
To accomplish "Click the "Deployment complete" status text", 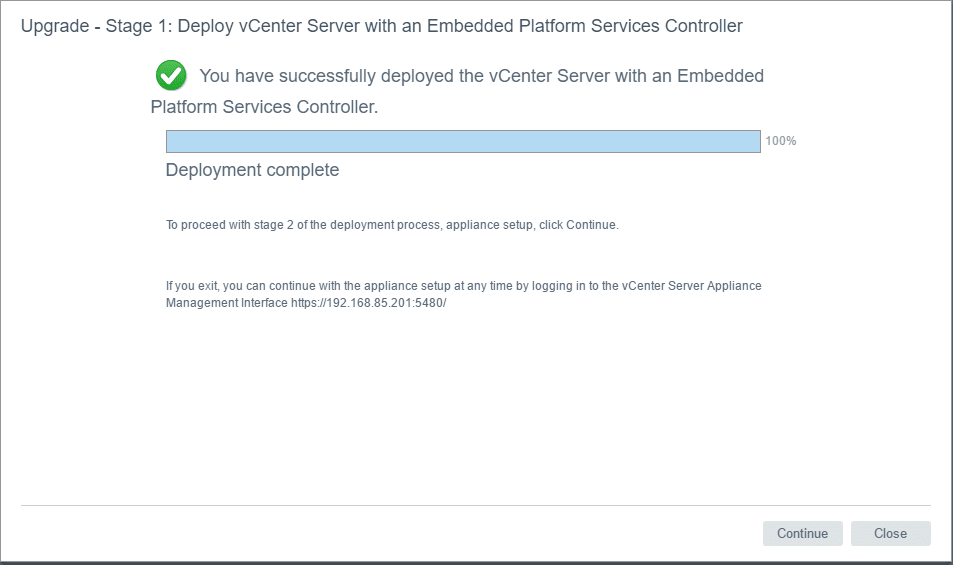I will tap(252, 170).
